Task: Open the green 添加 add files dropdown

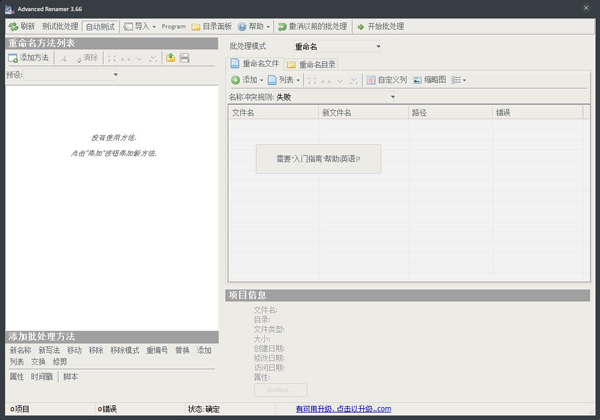Action: click(247, 80)
